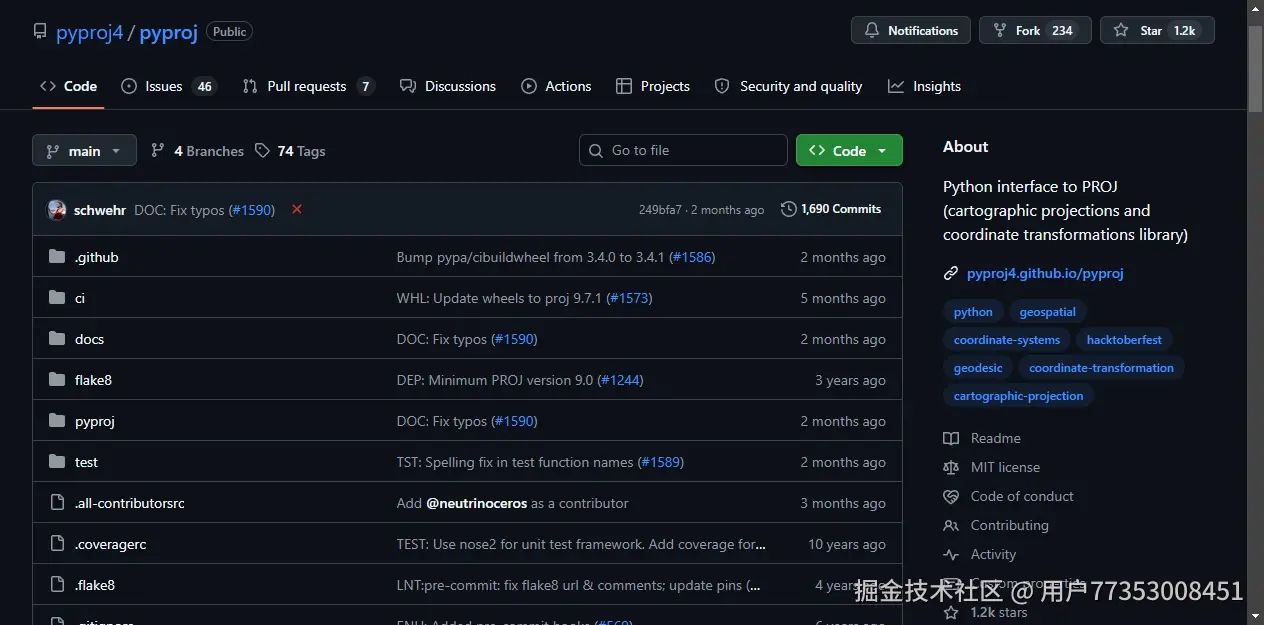Open the .coveragerc file
The height and width of the screenshot is (625, 1264).
click(x=110, y=544)
